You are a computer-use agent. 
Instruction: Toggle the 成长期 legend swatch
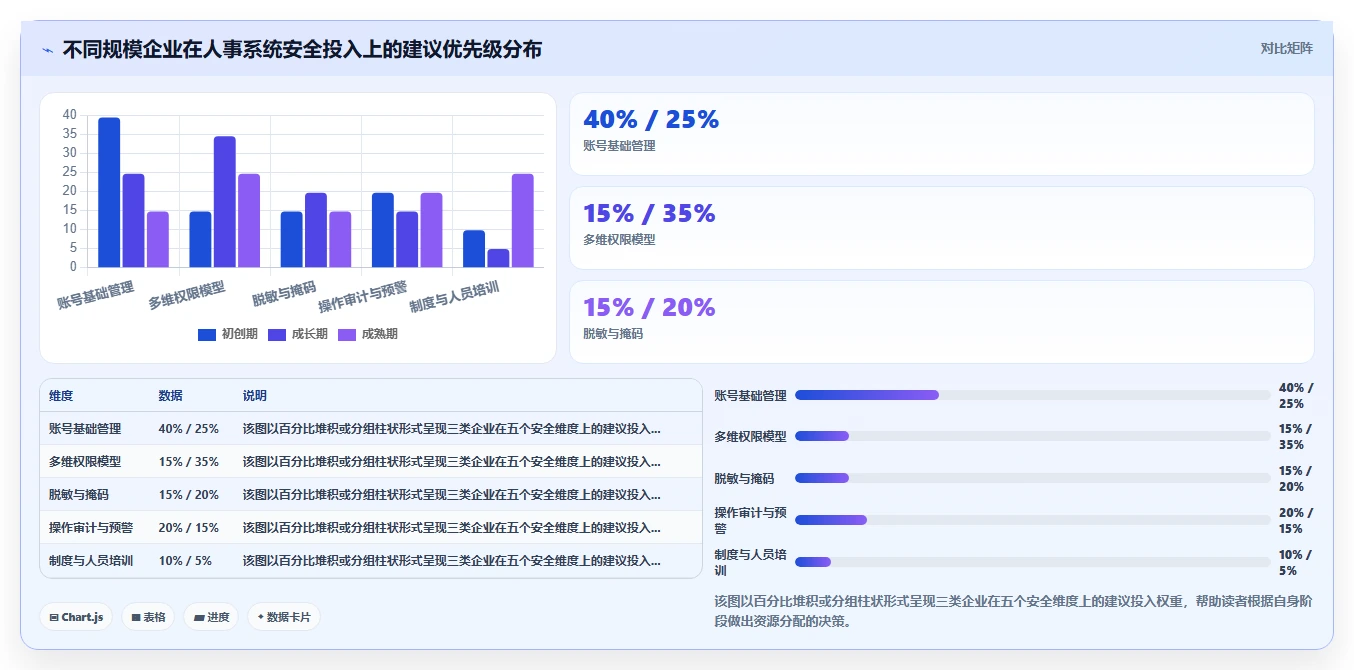[277, 334]
